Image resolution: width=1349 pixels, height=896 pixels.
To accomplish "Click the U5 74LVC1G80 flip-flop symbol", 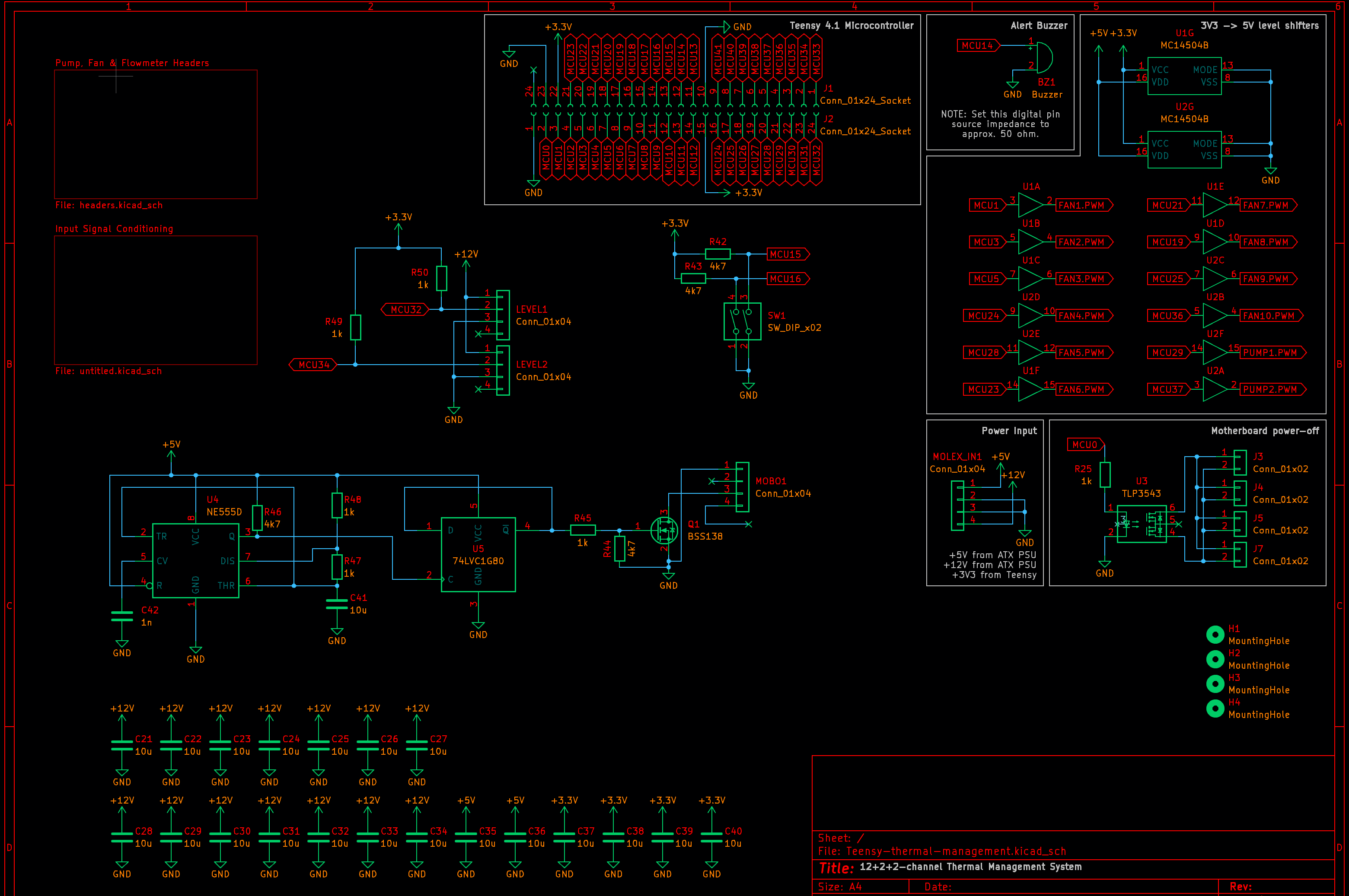I will (x=478, y=554).
